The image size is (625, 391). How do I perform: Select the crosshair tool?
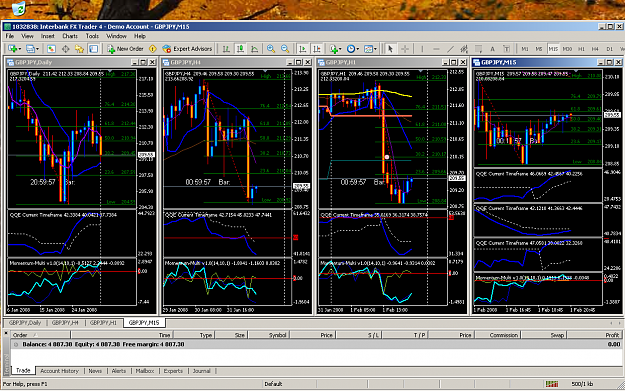pos(405,49)
